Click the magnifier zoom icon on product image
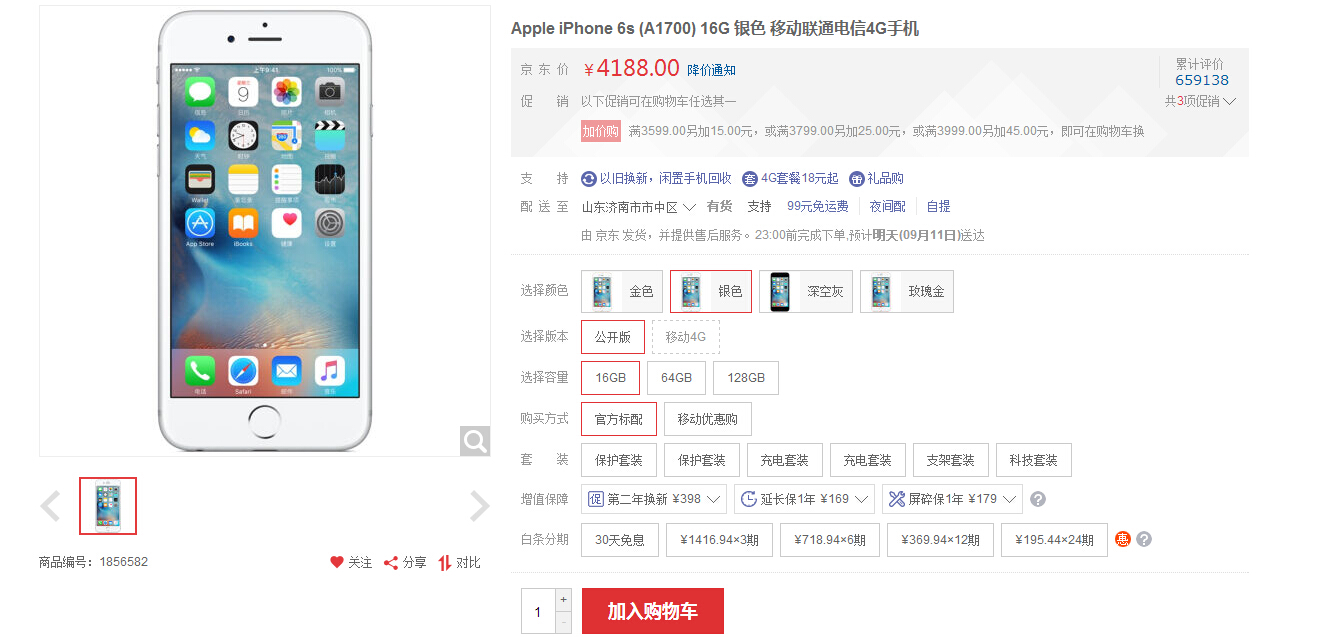This screenshot has height=637, width=1327. pos(475,441)
